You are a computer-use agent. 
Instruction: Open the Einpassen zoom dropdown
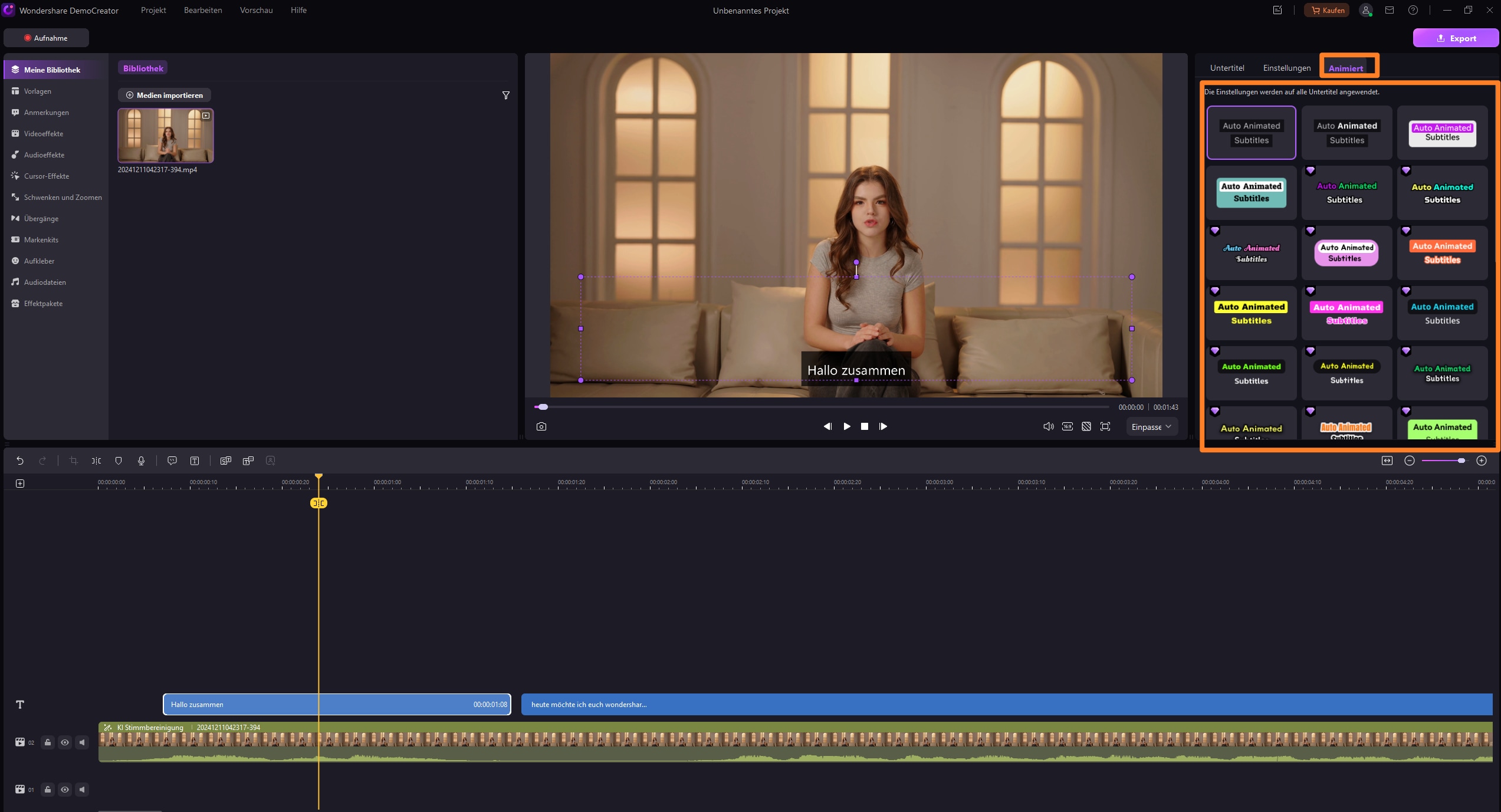tap(1151, 427)
